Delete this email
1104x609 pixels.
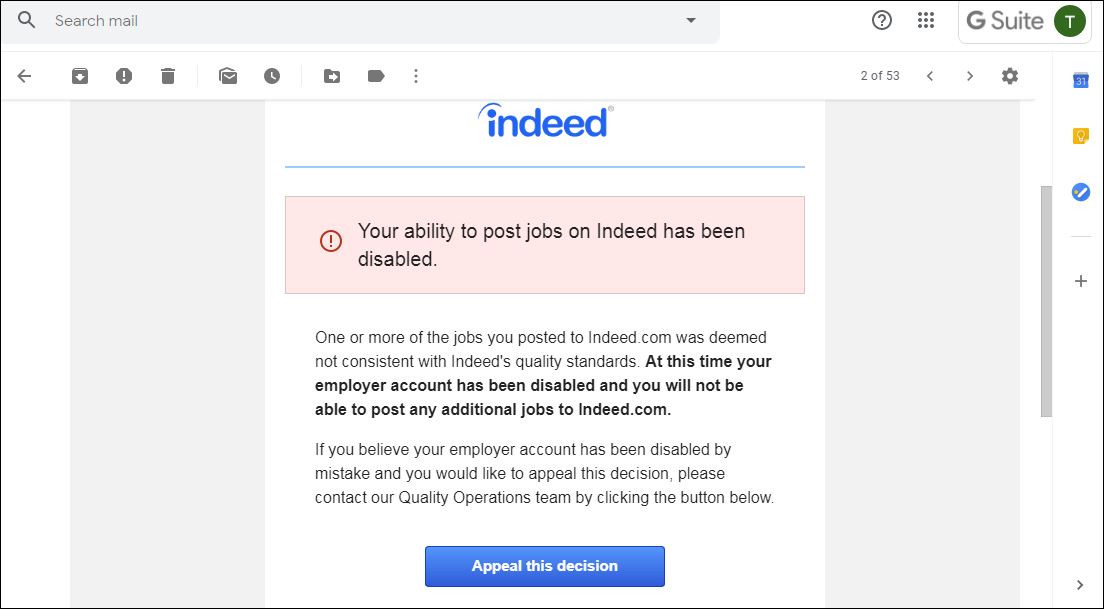(168, 76)
